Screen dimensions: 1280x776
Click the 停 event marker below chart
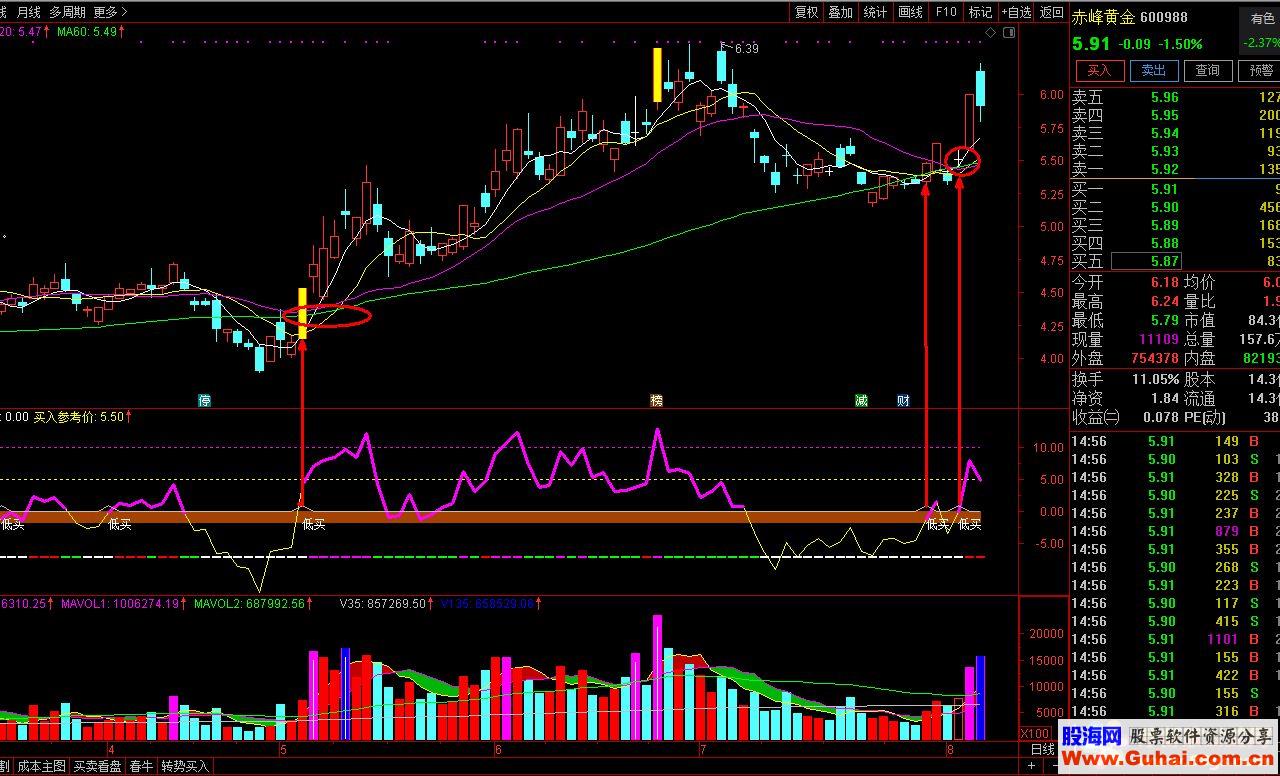click(205, 400)
